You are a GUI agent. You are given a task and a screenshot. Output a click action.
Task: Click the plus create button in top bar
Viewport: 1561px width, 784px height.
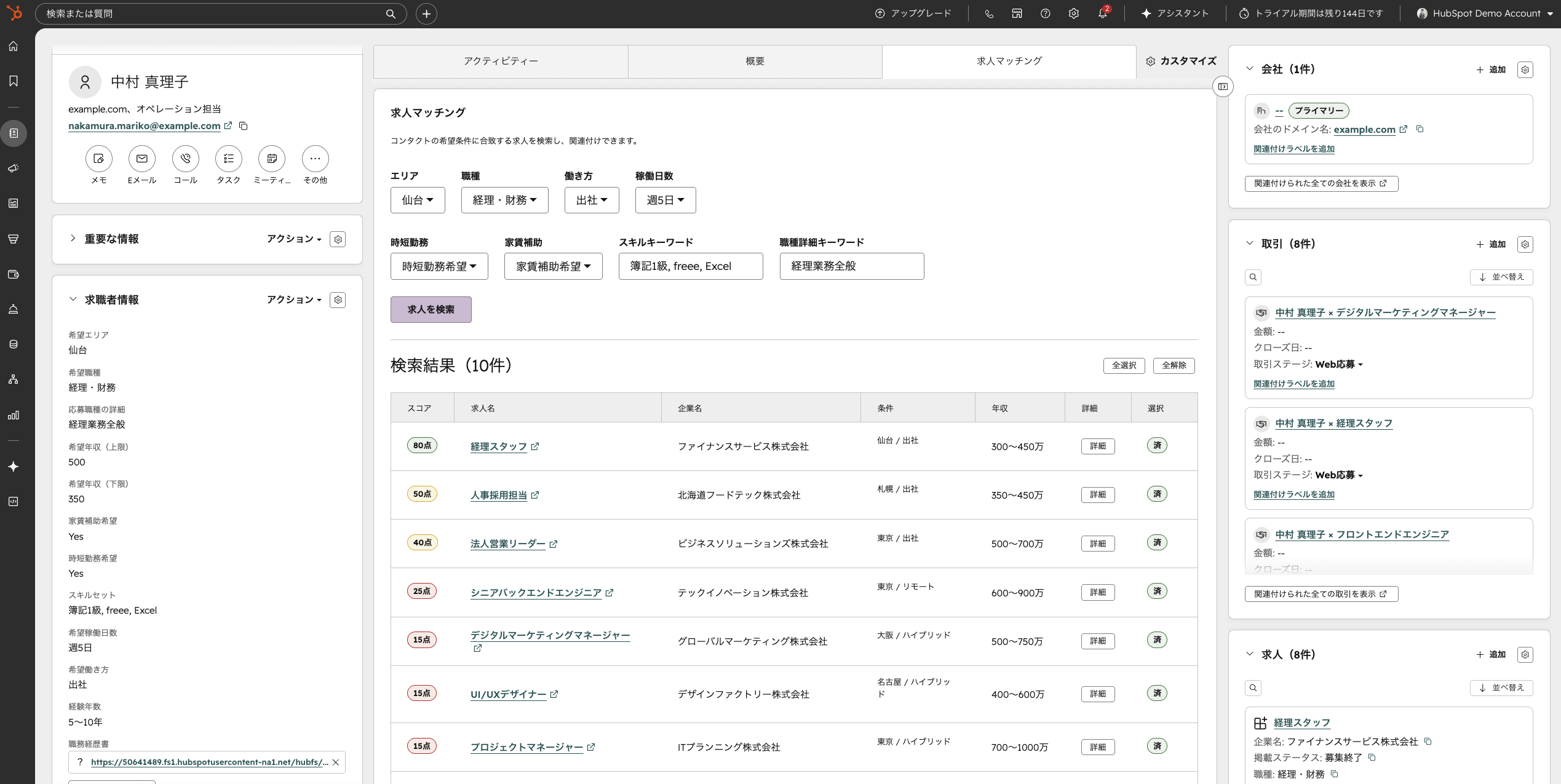click(426, 14)
